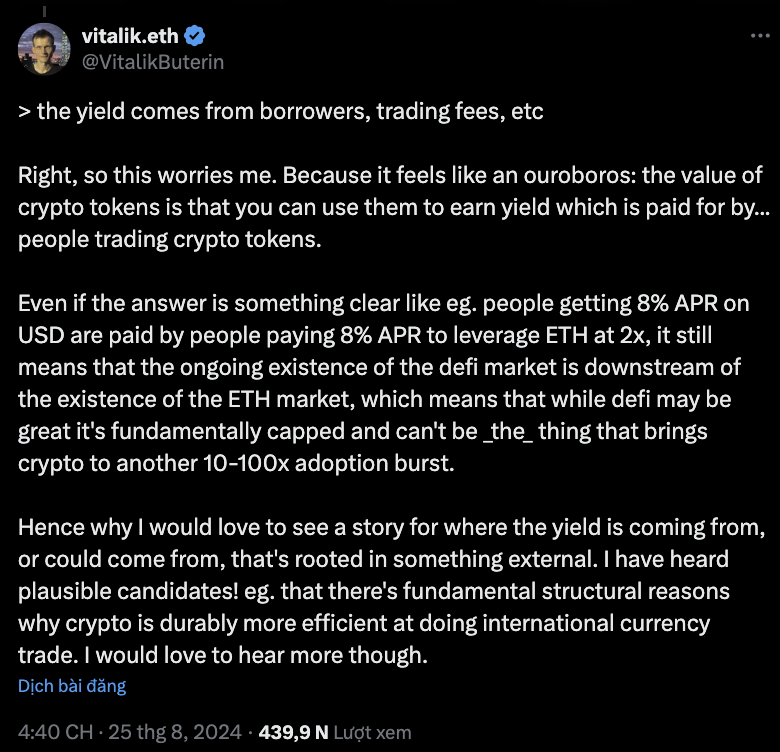Image resolution: width=780 pixels, height=752 pixels.
Task: Click the "Lượt xem" views label
Action: point(373,732)
